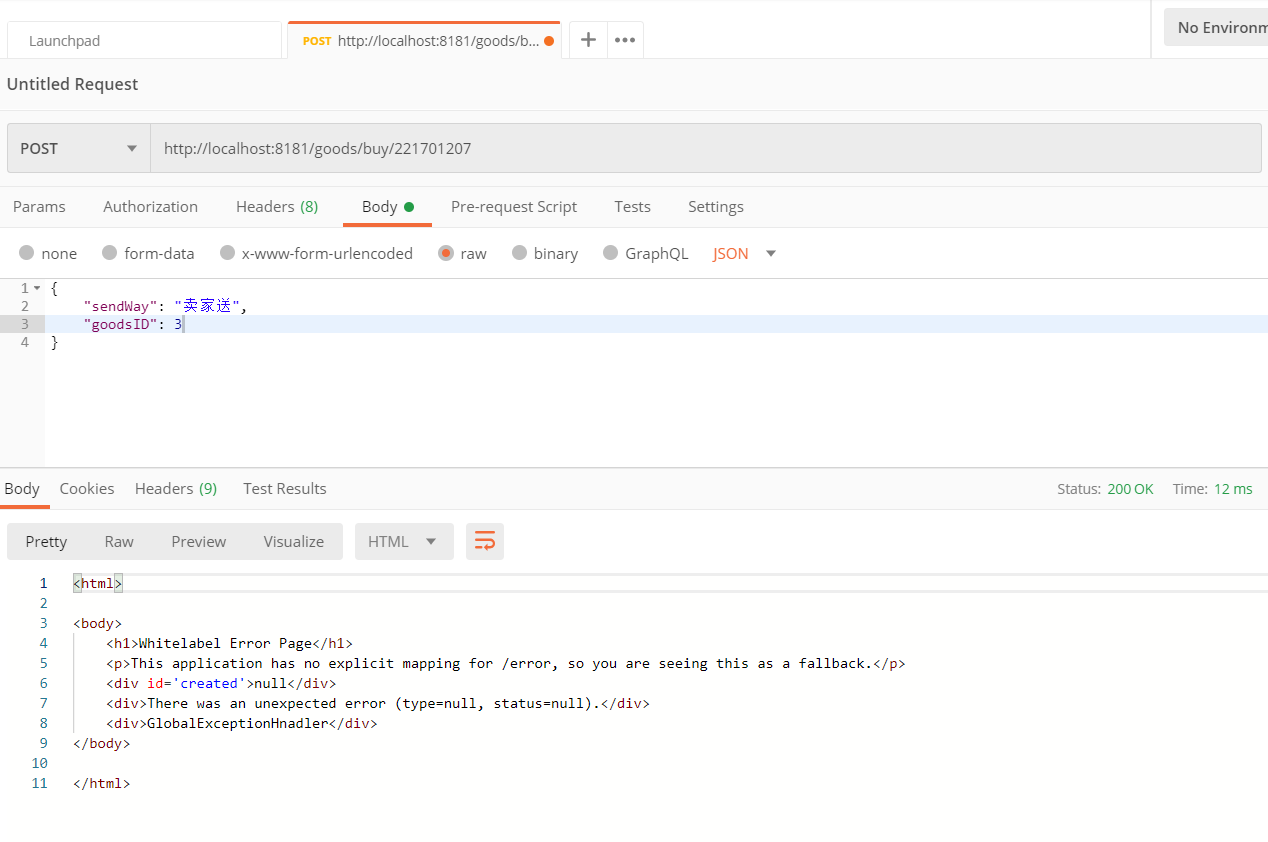Viewport: 1268px width, 842px height.
Task: Switch to the response Cookies tab
Action: point(87,488)
